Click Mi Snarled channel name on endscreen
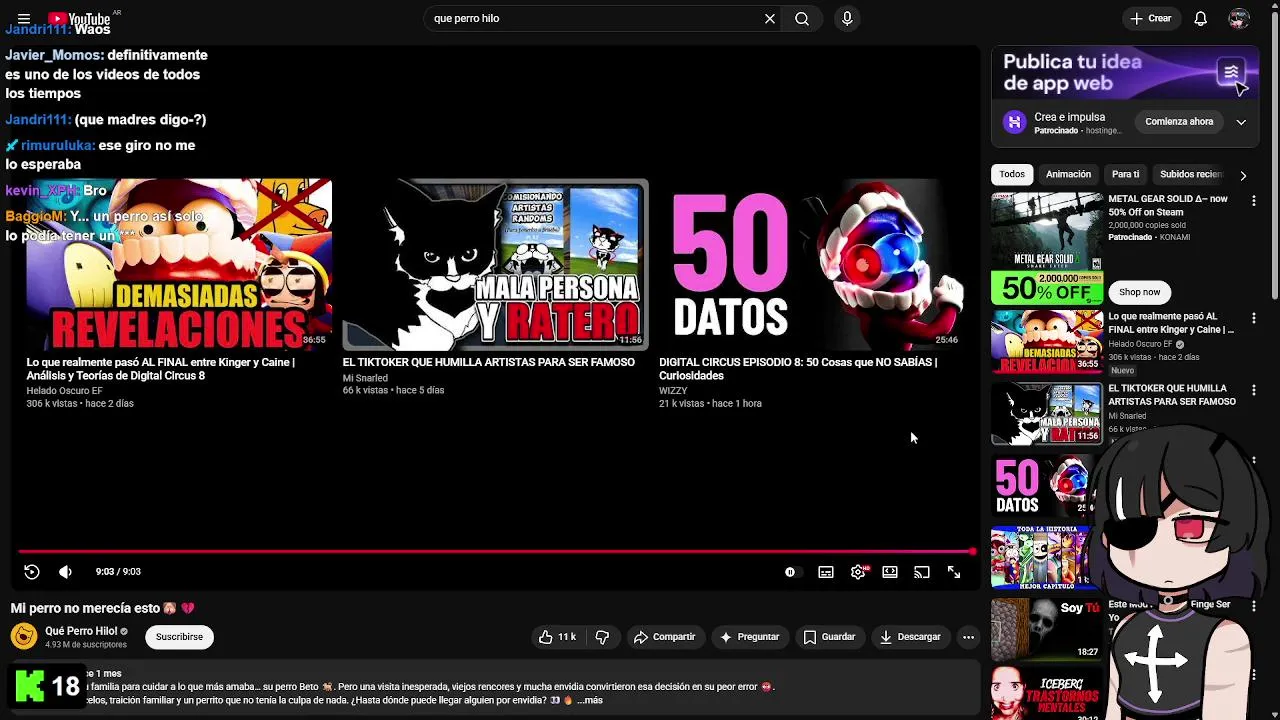The width and height of the screenshot is (1280, 720). [x=365, y=378]
